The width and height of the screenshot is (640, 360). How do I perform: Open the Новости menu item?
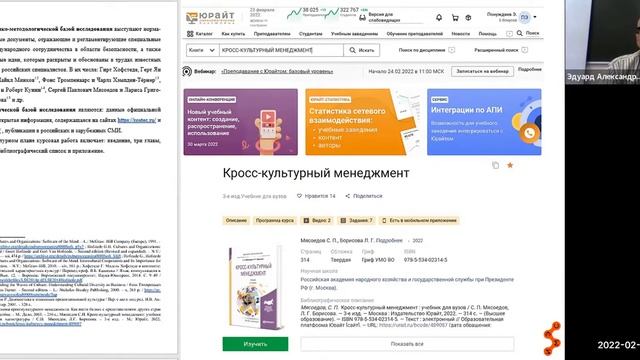pyautogui.click(x=461, y=34)
